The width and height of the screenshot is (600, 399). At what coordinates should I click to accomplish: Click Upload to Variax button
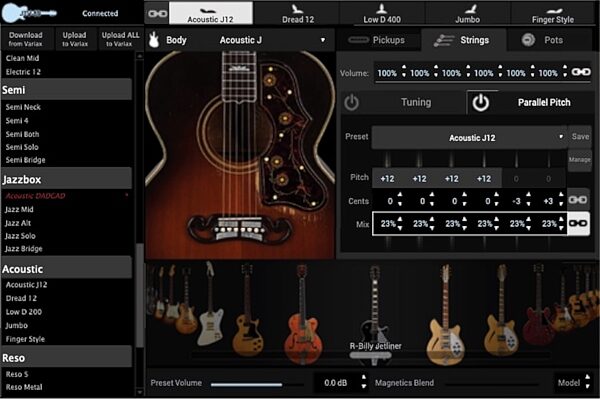point(75,39)
